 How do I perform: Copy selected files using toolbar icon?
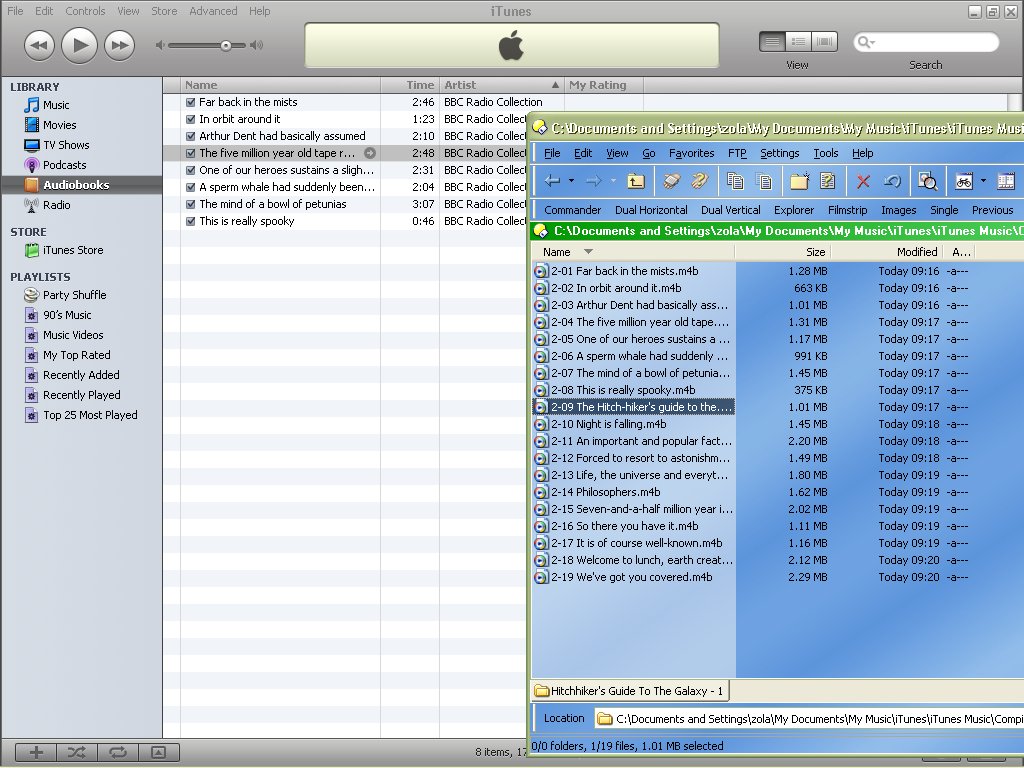coord(735,181)
